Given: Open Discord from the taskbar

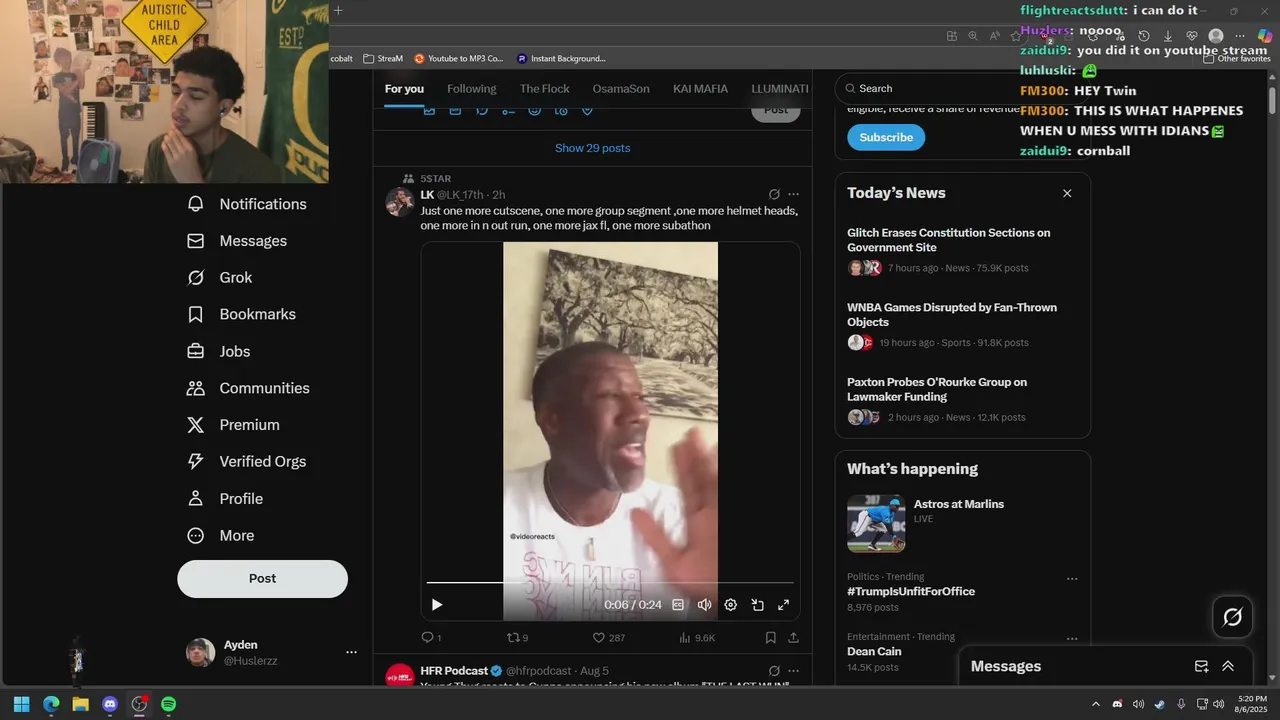Looking at the screenshot, I should (110, 704).
